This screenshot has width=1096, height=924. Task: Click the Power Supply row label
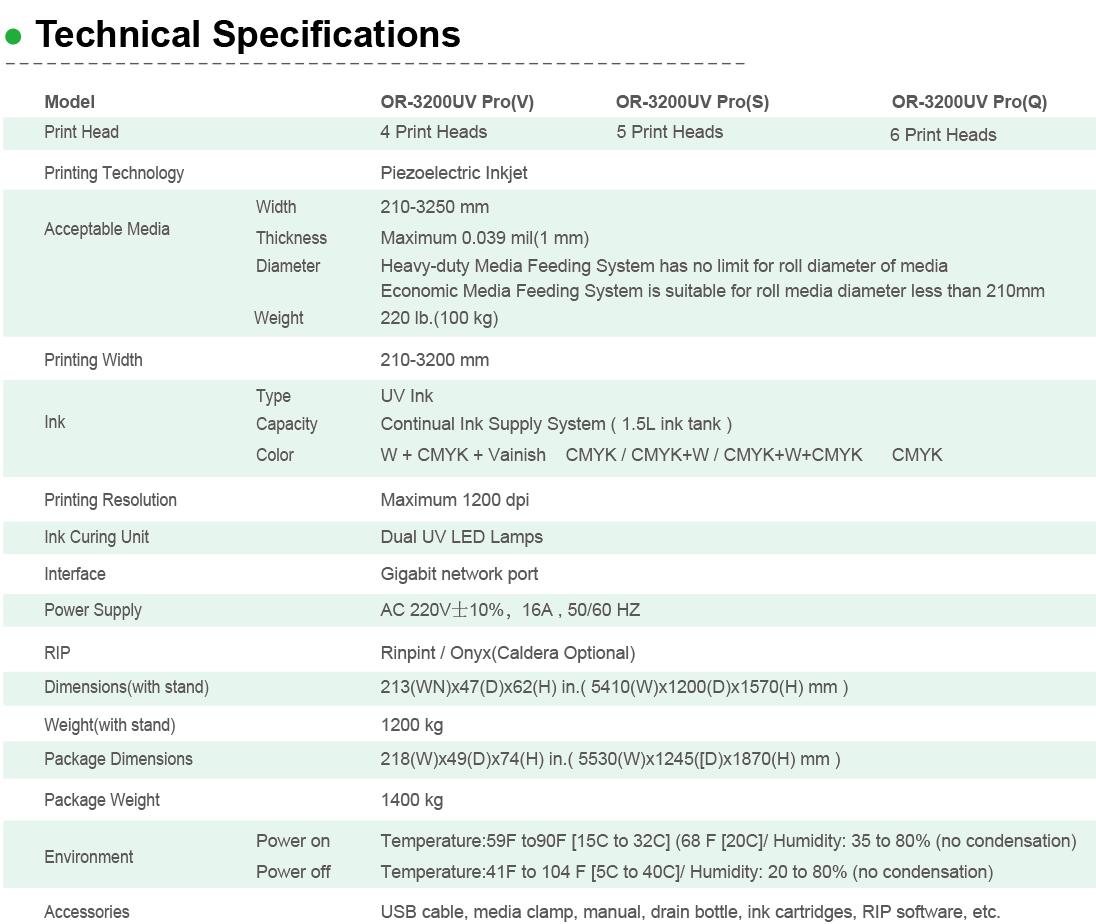(93, 610)
